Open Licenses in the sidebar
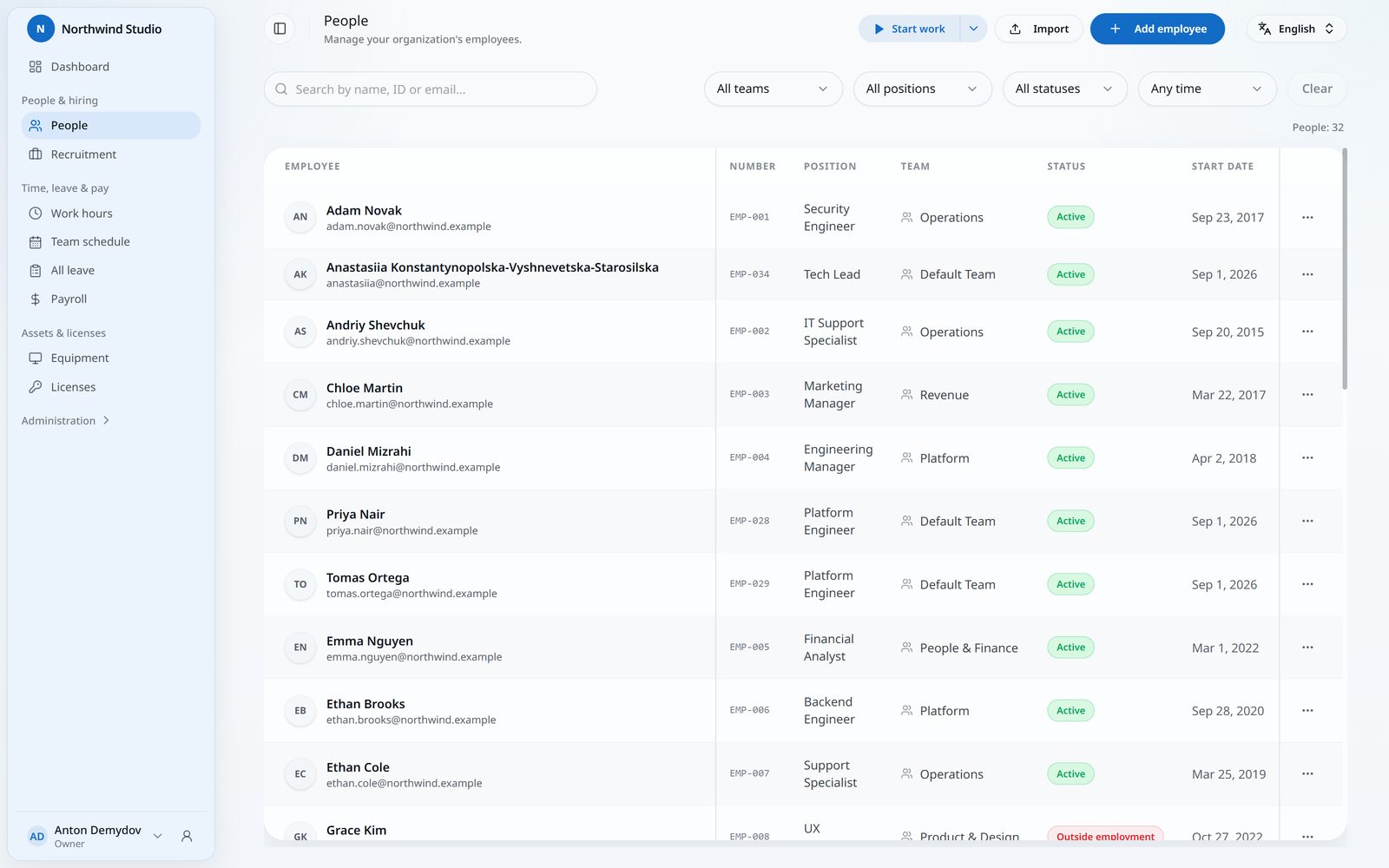The width and height of the screenshot is (1389, 868). (x=111, y=387)
